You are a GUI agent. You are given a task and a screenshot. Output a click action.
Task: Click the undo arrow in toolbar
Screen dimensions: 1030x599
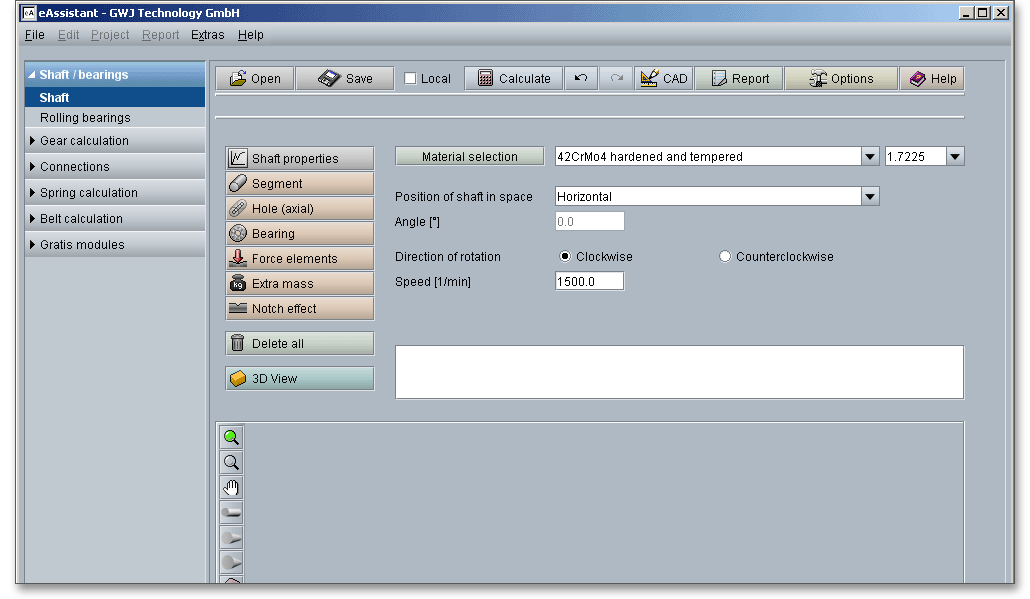(x=581, y=78)
